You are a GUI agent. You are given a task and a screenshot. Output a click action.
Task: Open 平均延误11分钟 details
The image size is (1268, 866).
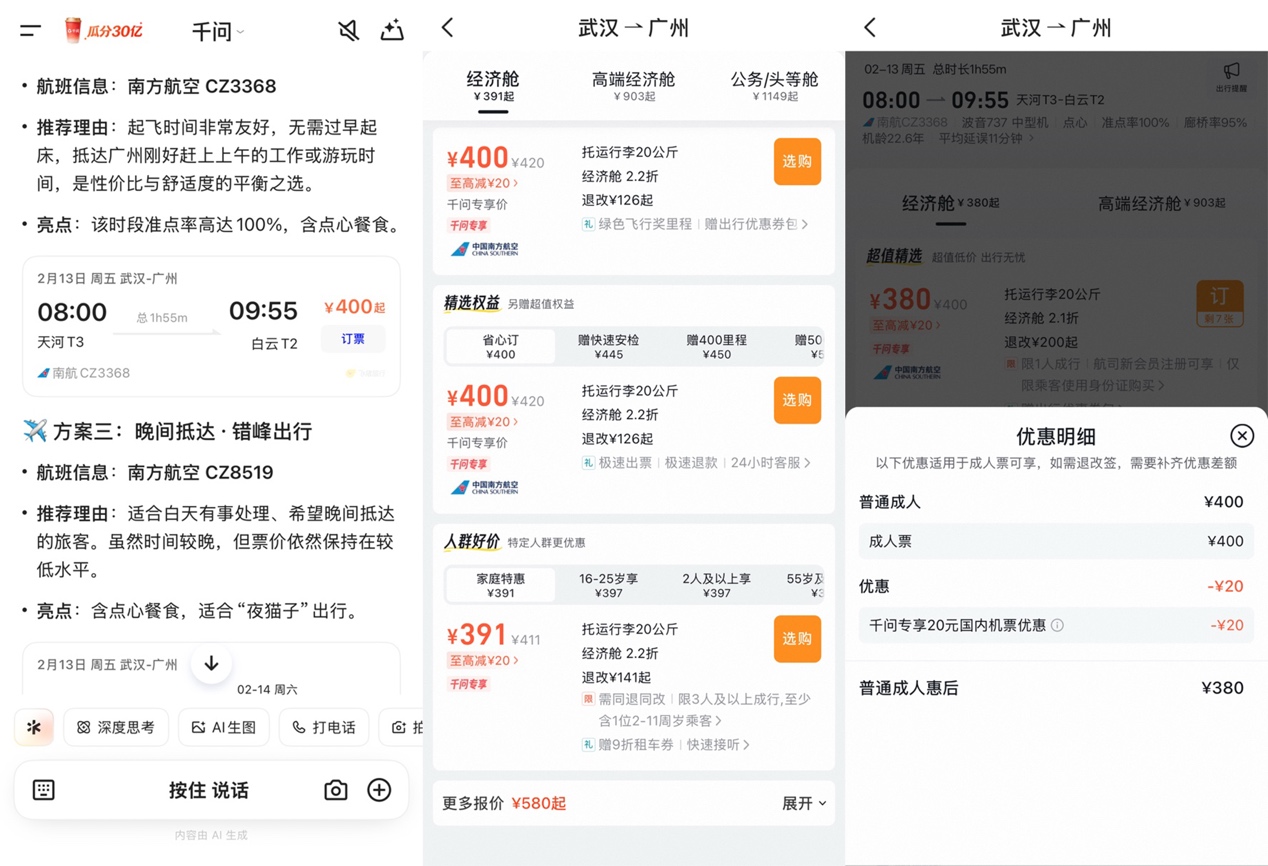987,138
